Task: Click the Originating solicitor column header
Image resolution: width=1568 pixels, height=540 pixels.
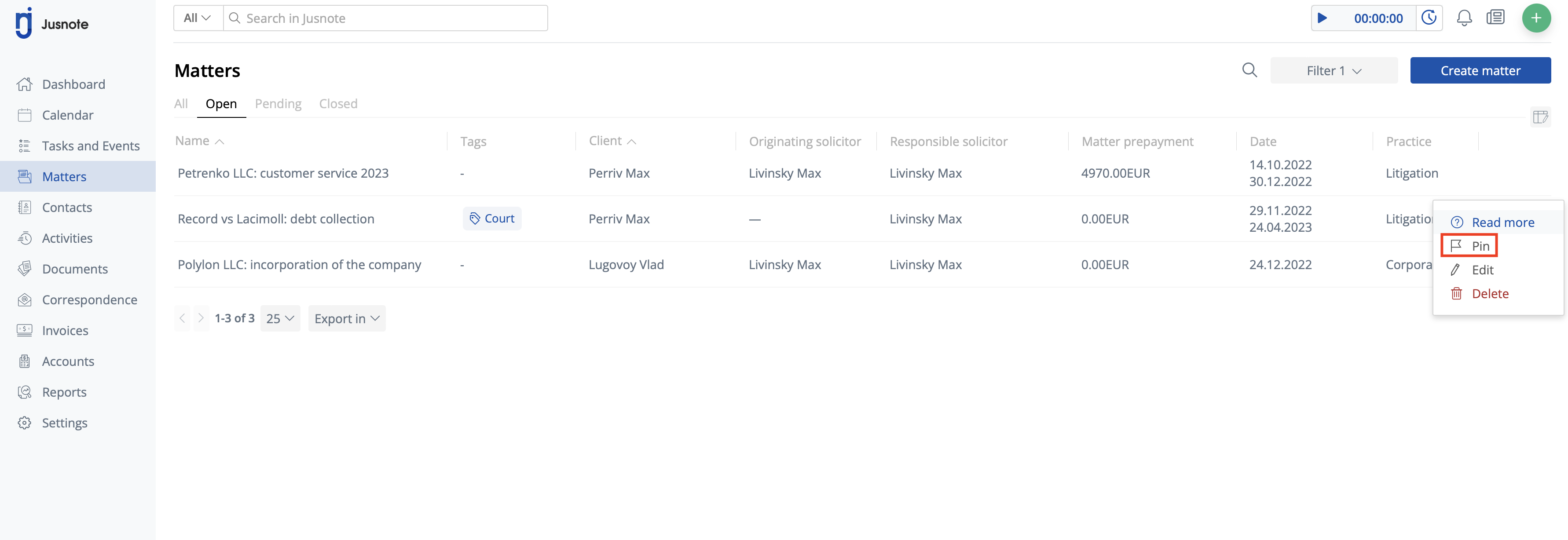Action: [x=805, y=142]
